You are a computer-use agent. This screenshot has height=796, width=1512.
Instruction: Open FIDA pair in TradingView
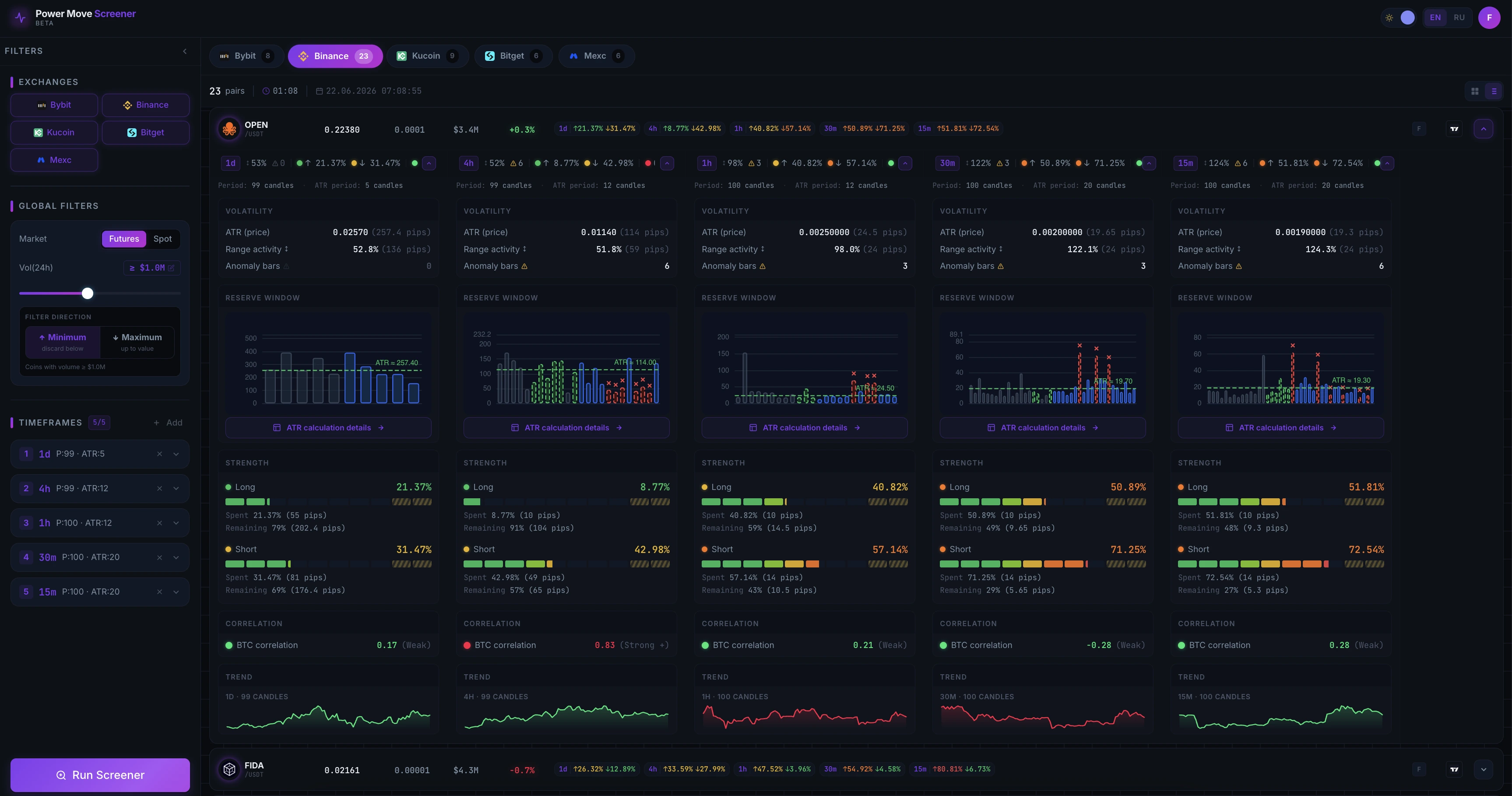[x=1454, y=769]
